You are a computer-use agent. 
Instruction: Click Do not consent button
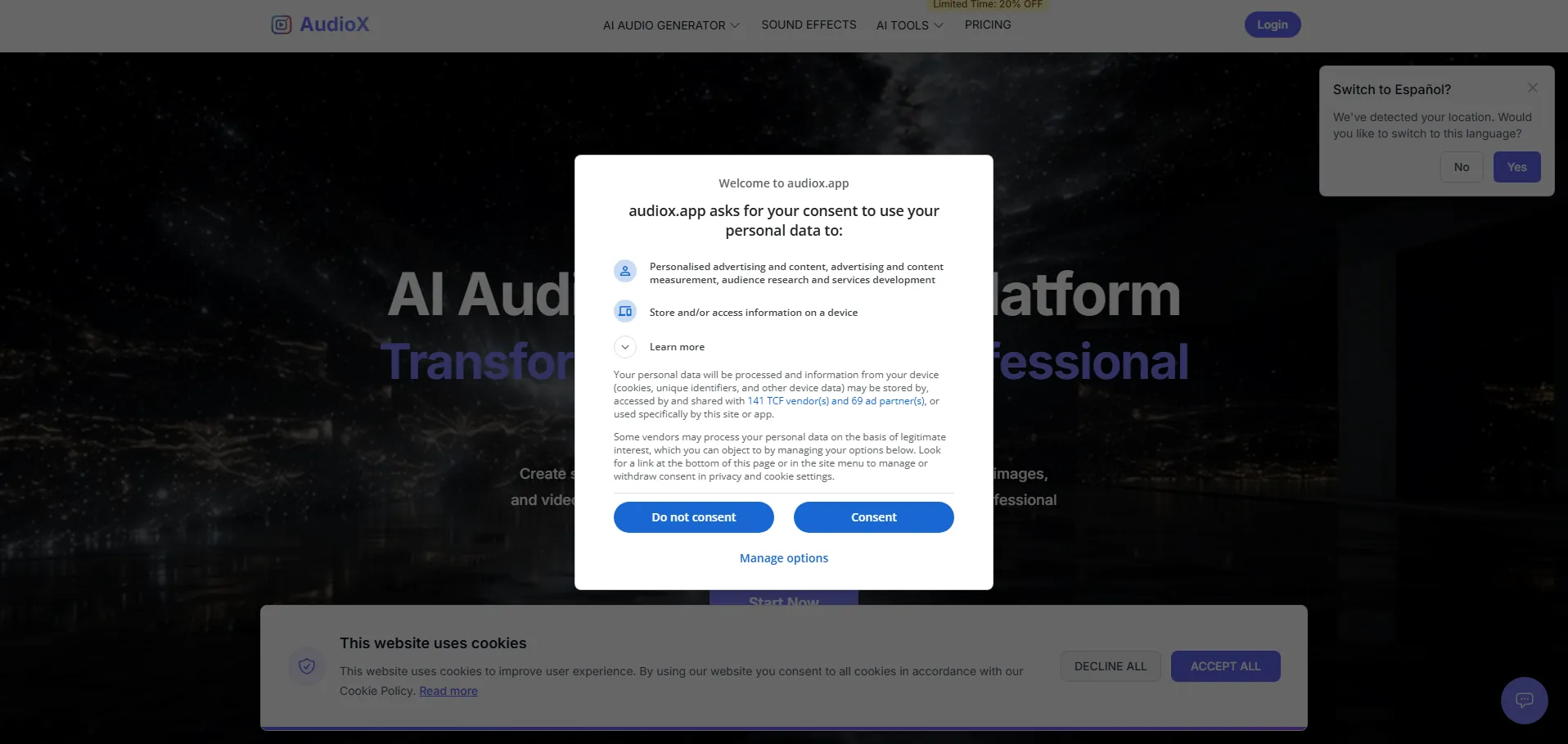[x=693, y=517]
